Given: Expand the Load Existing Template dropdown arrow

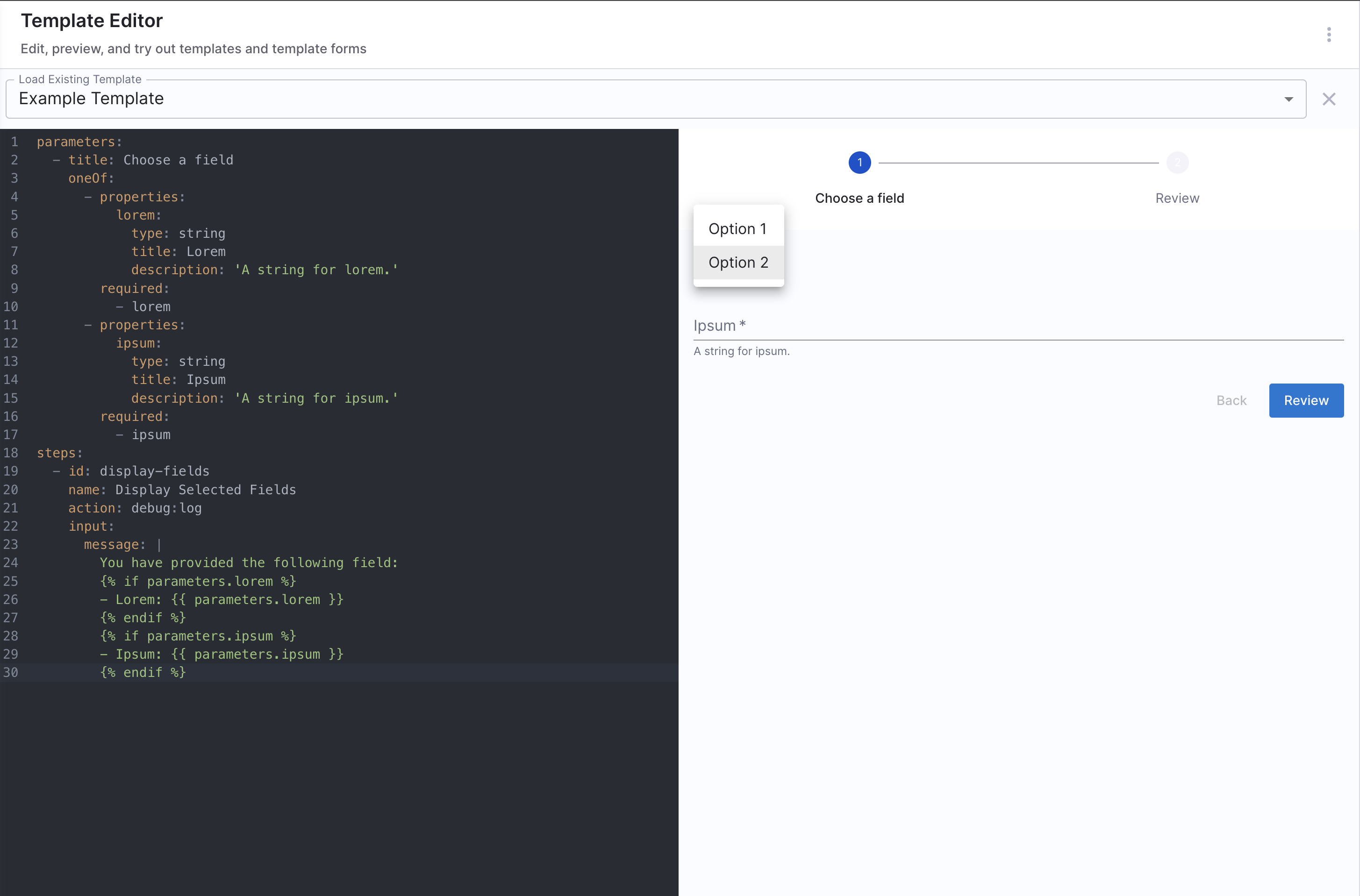Looking at the screenshot, I should 1288,99.
